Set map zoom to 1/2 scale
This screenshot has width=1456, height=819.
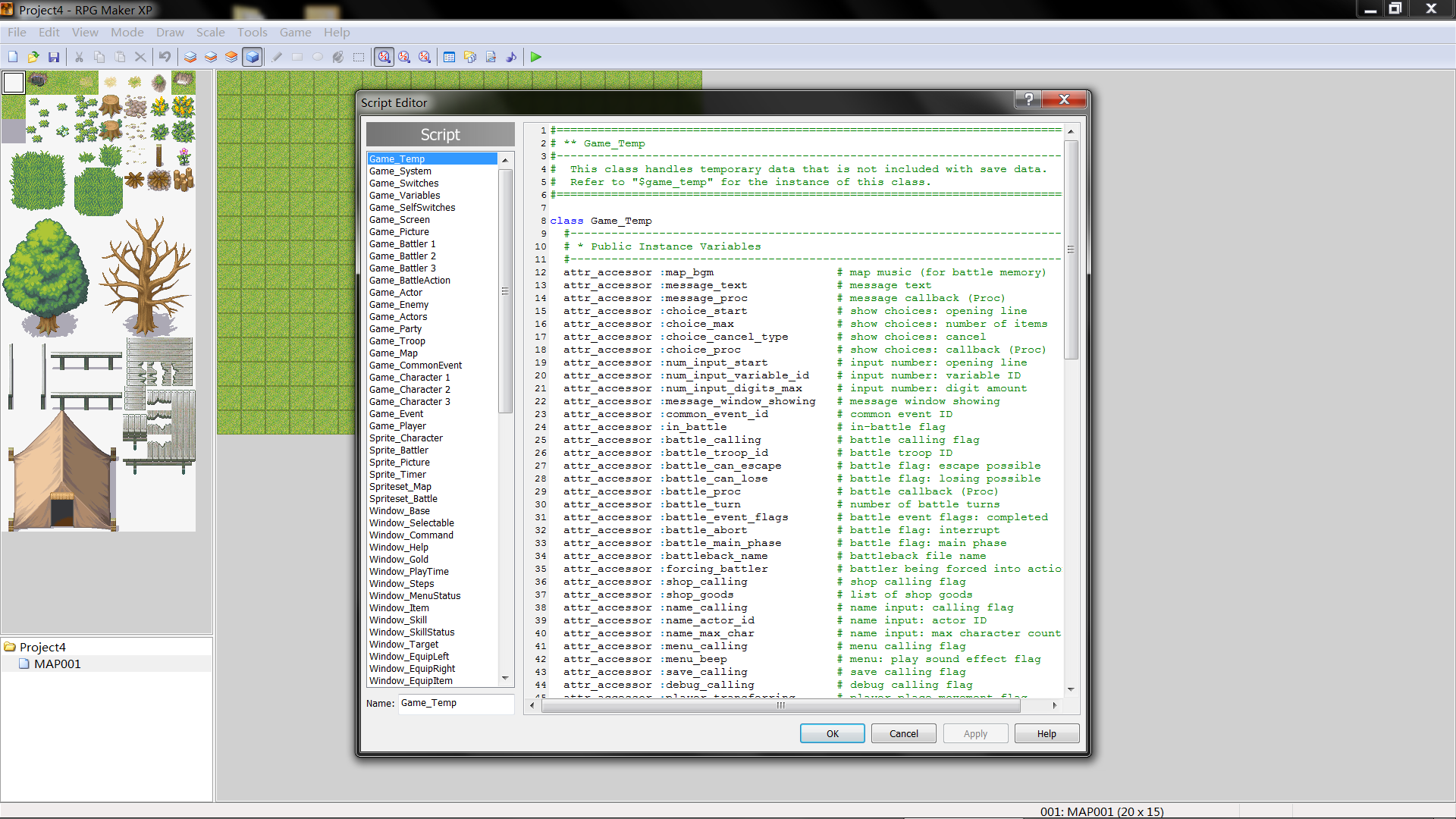point(404,57)
